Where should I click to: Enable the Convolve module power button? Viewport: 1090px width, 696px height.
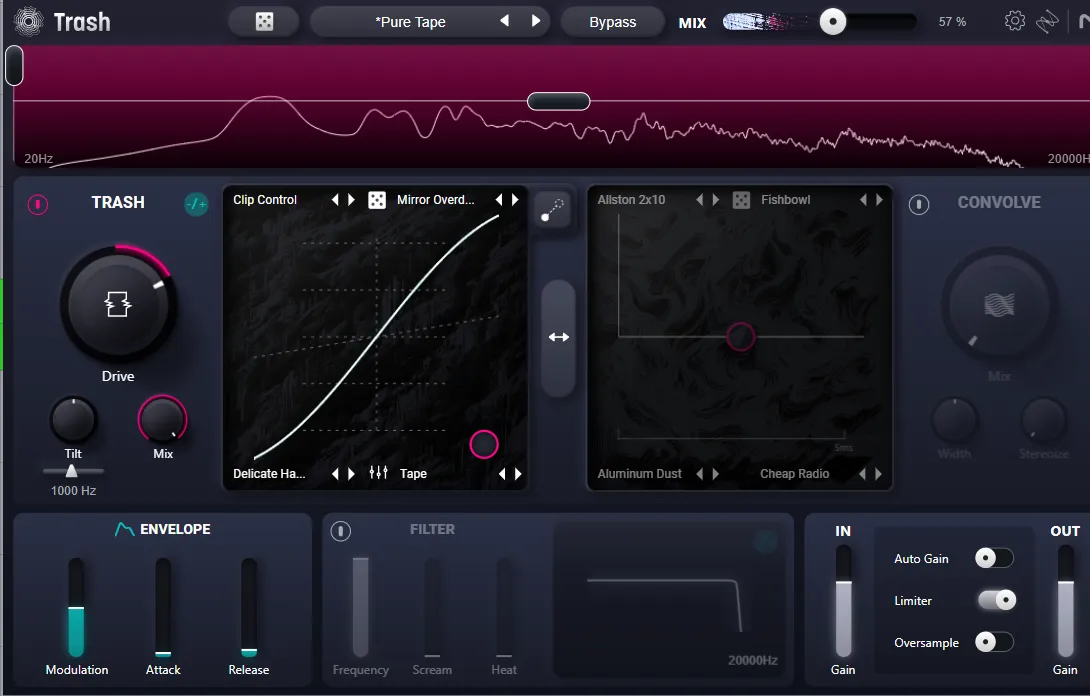[919, 204]
